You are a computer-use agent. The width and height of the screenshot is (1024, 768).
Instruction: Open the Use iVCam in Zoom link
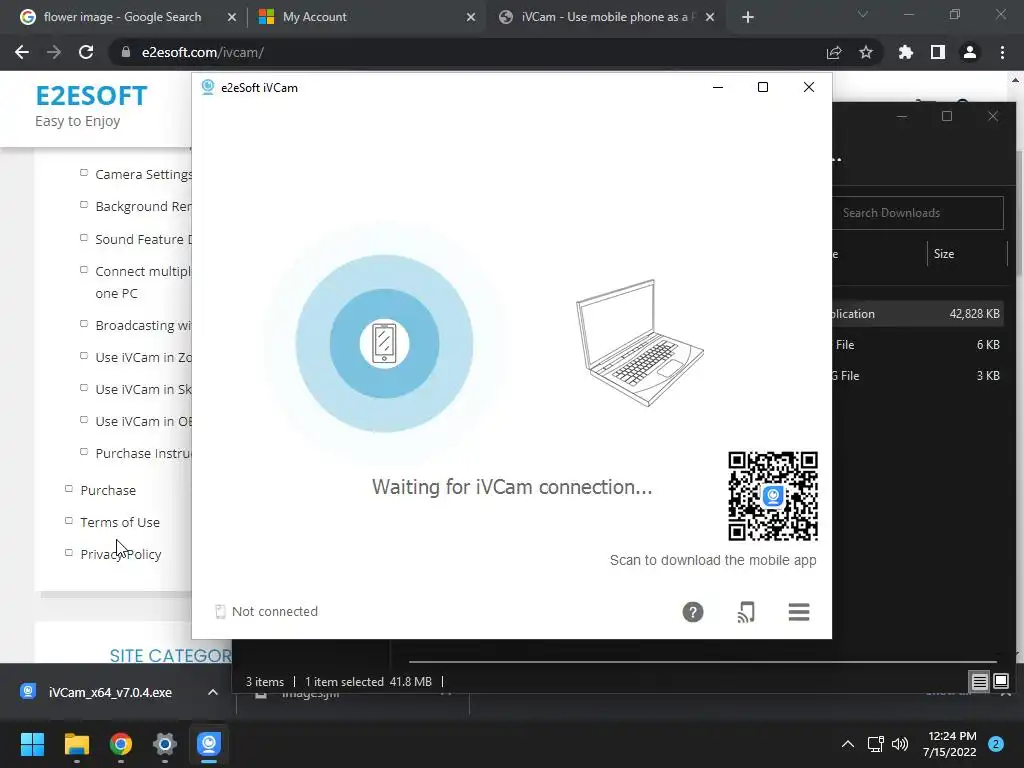coord(143,357)
